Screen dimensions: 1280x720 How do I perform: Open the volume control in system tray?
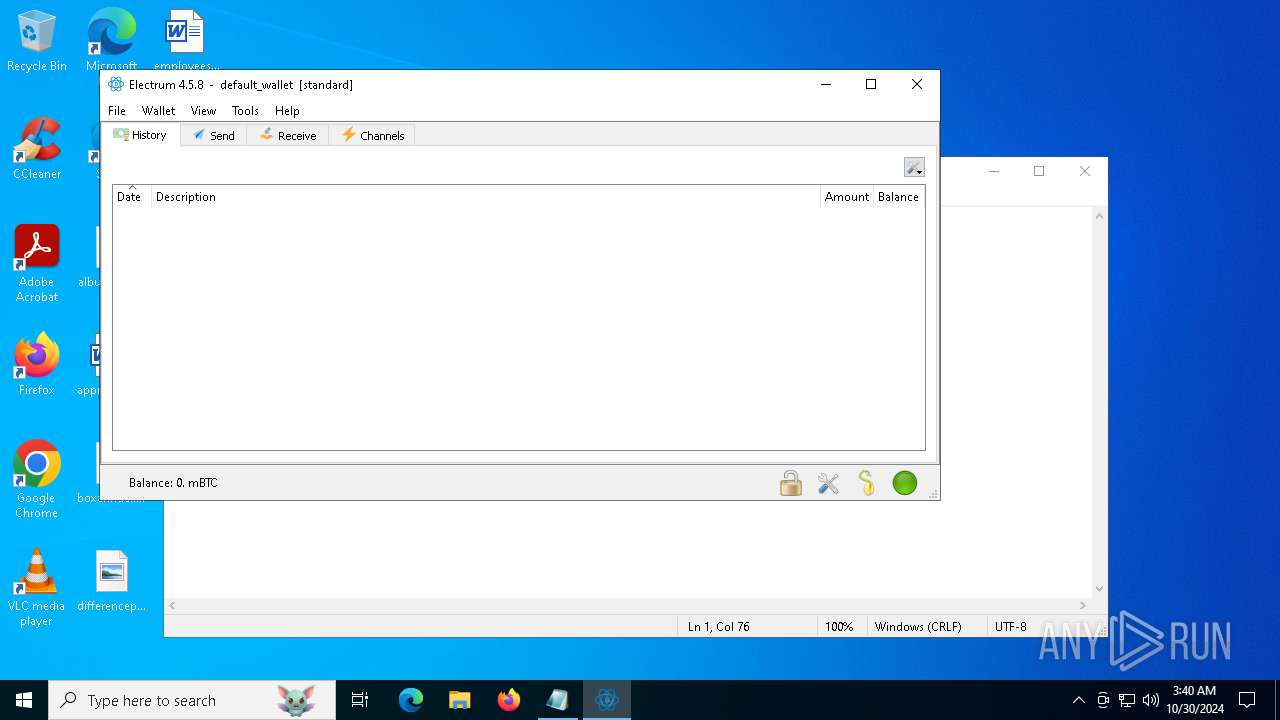(x=1151, y=700)
